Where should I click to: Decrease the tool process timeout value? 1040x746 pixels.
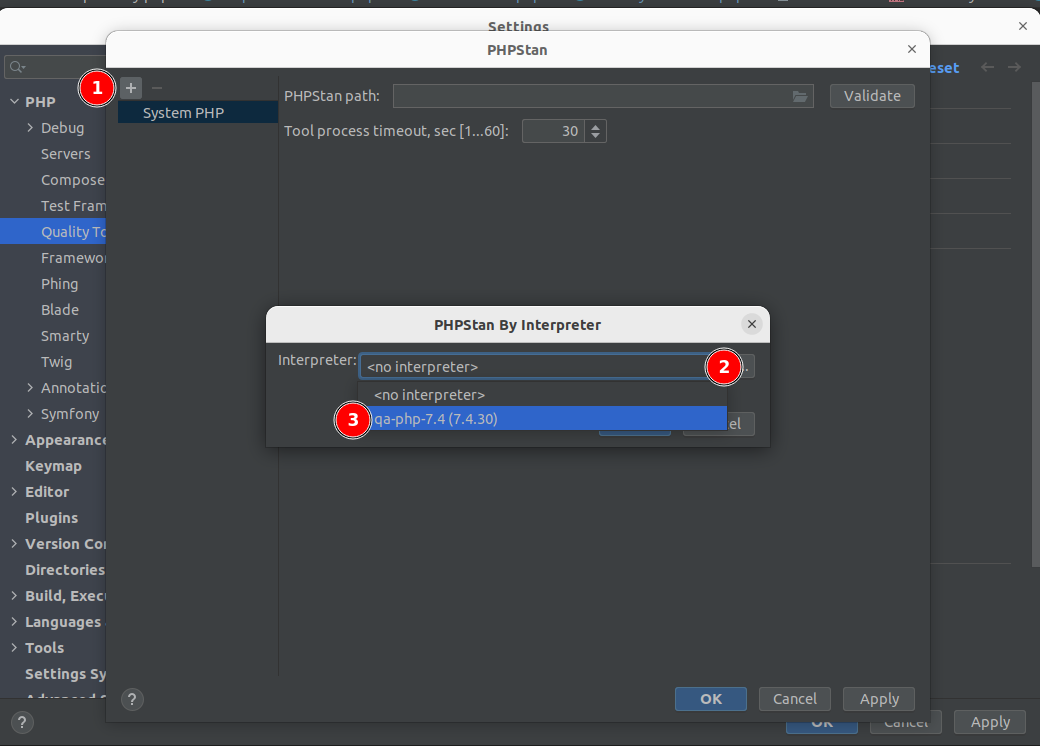[x=596, y=136]
